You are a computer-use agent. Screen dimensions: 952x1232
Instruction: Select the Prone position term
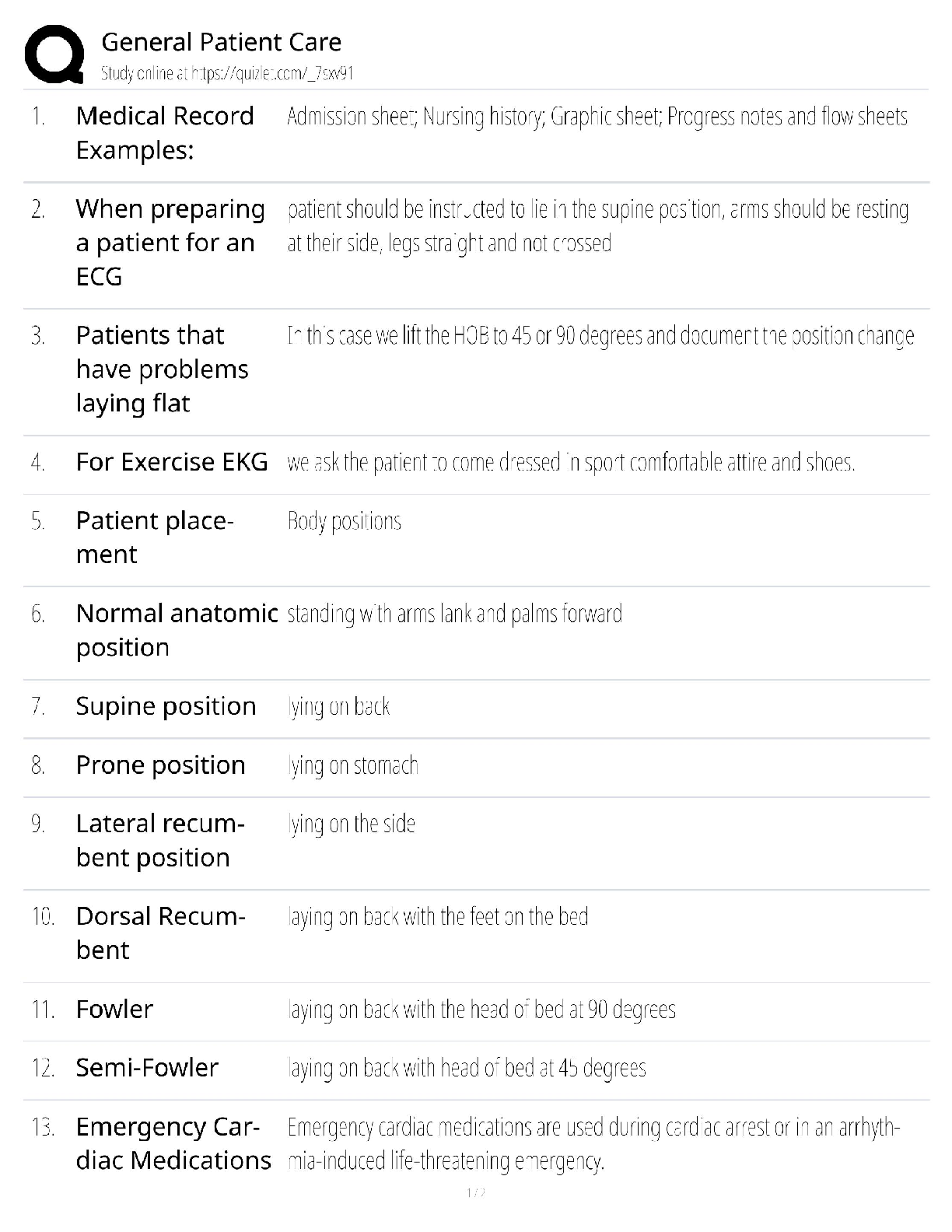point(160,765)
